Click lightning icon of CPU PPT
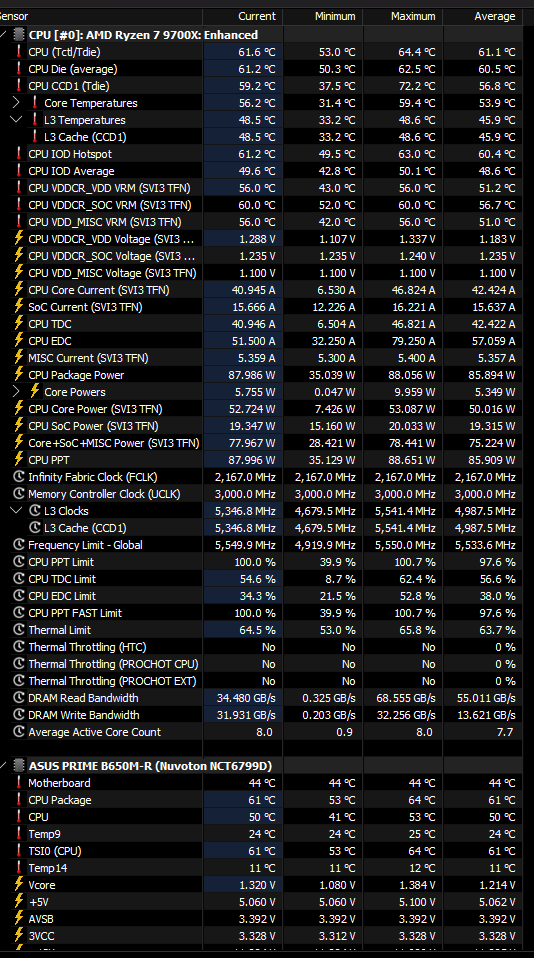534x958 pixels. coord(19,459)
